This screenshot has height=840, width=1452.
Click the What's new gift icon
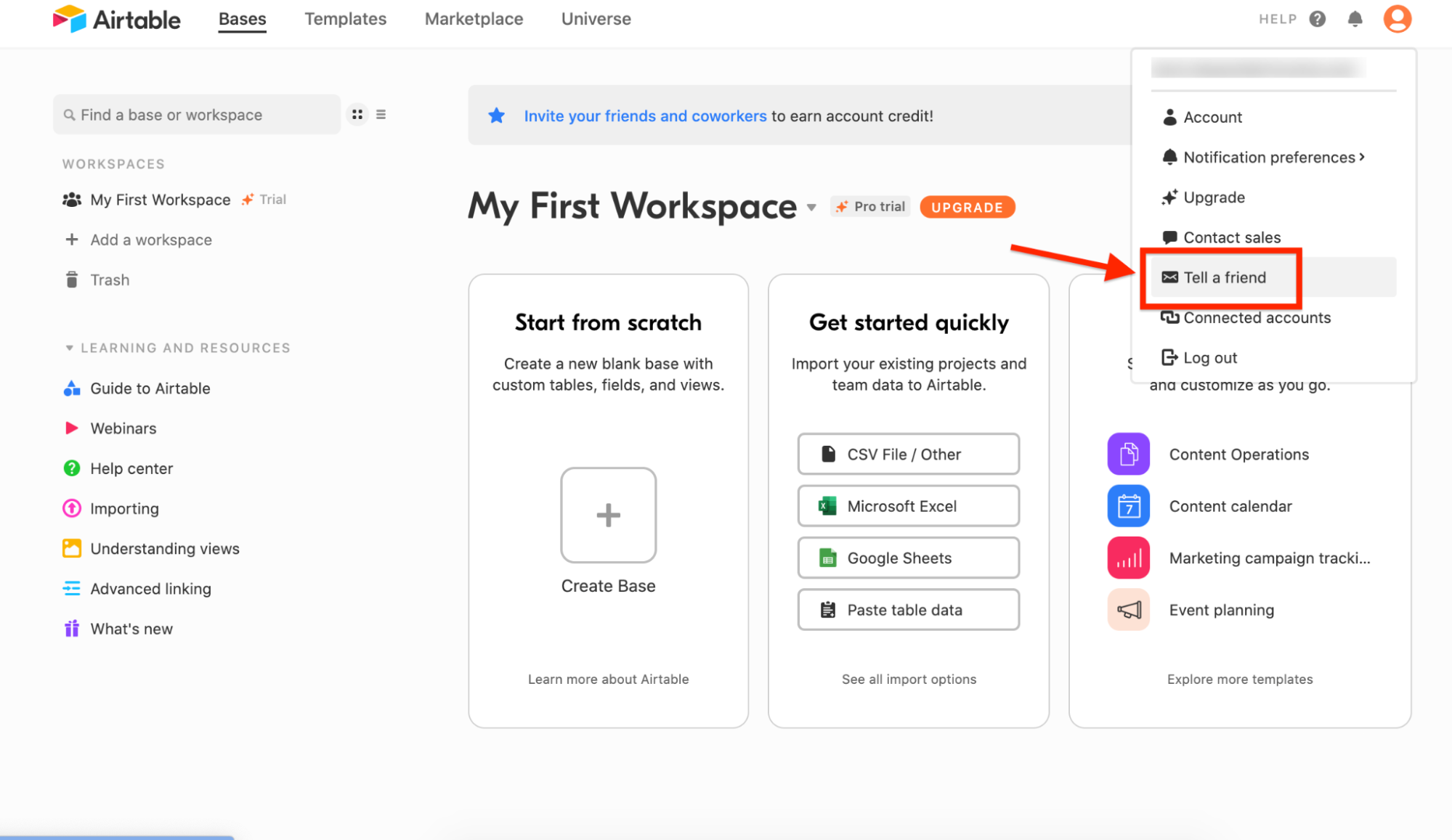tap(72, 628)
